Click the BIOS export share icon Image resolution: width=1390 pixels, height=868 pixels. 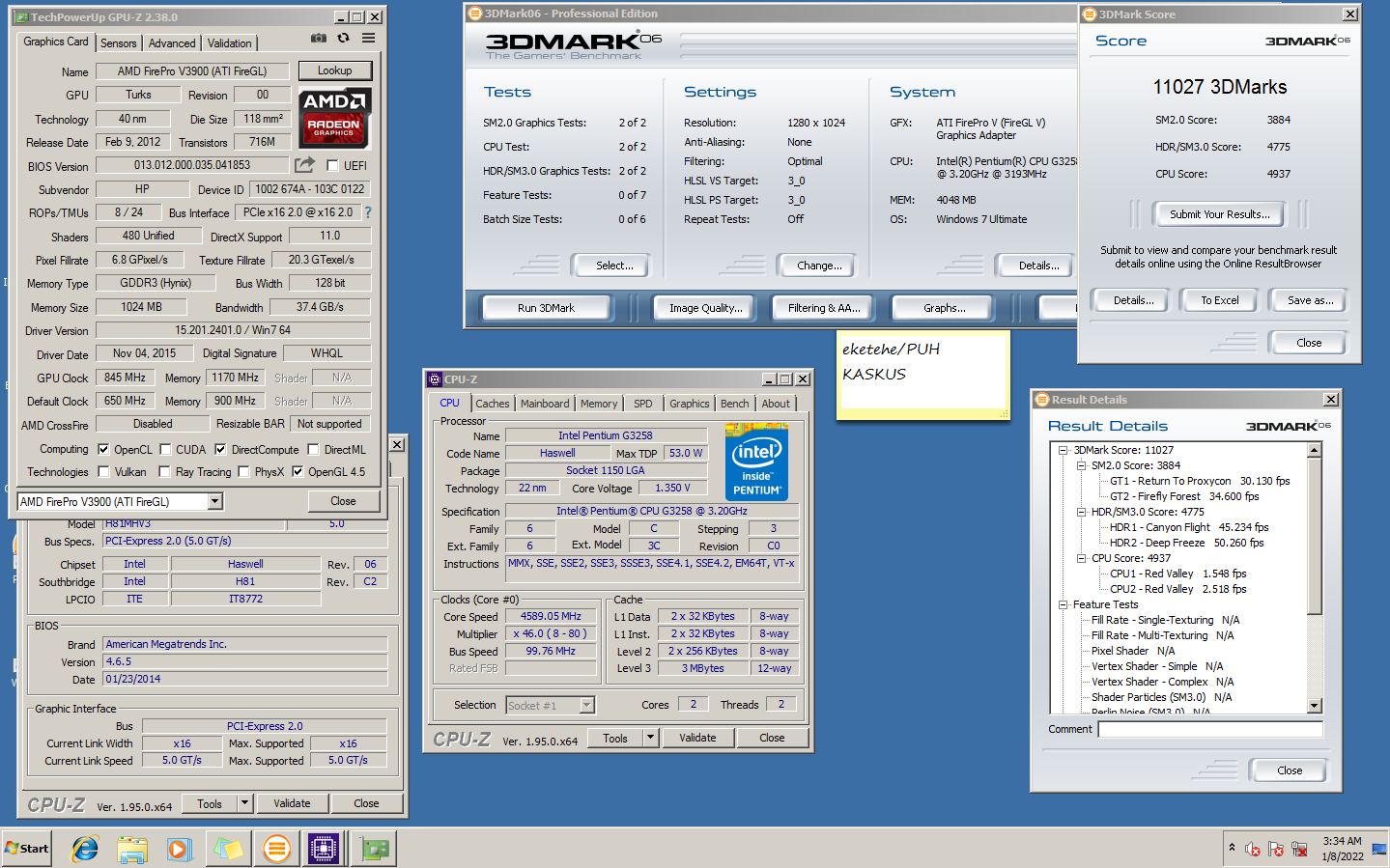304,165
